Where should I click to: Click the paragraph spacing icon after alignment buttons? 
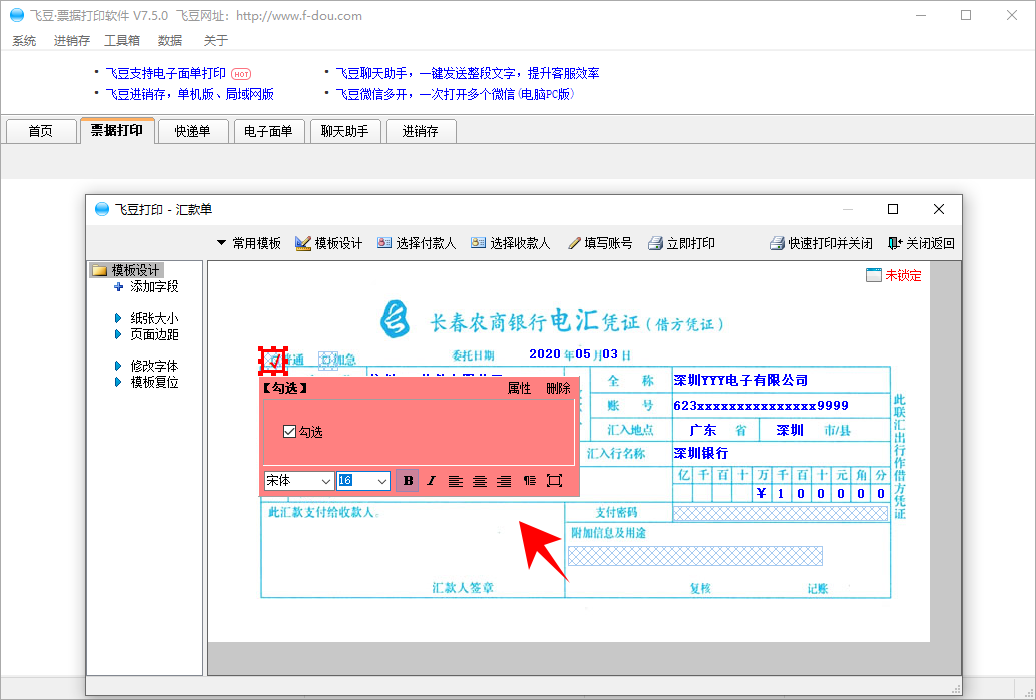529,481
